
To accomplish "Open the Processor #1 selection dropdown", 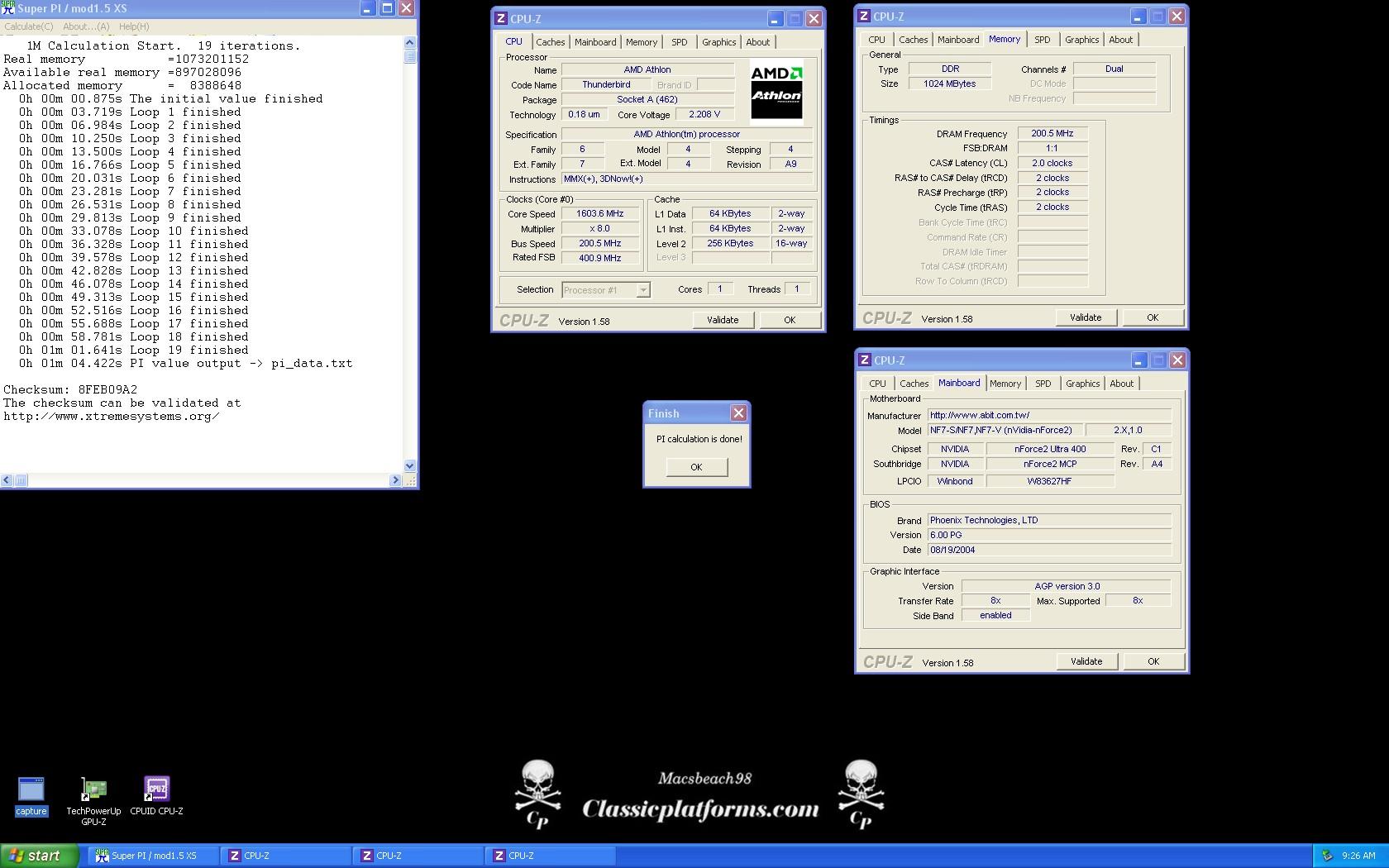I will click(x=606, y=290).
